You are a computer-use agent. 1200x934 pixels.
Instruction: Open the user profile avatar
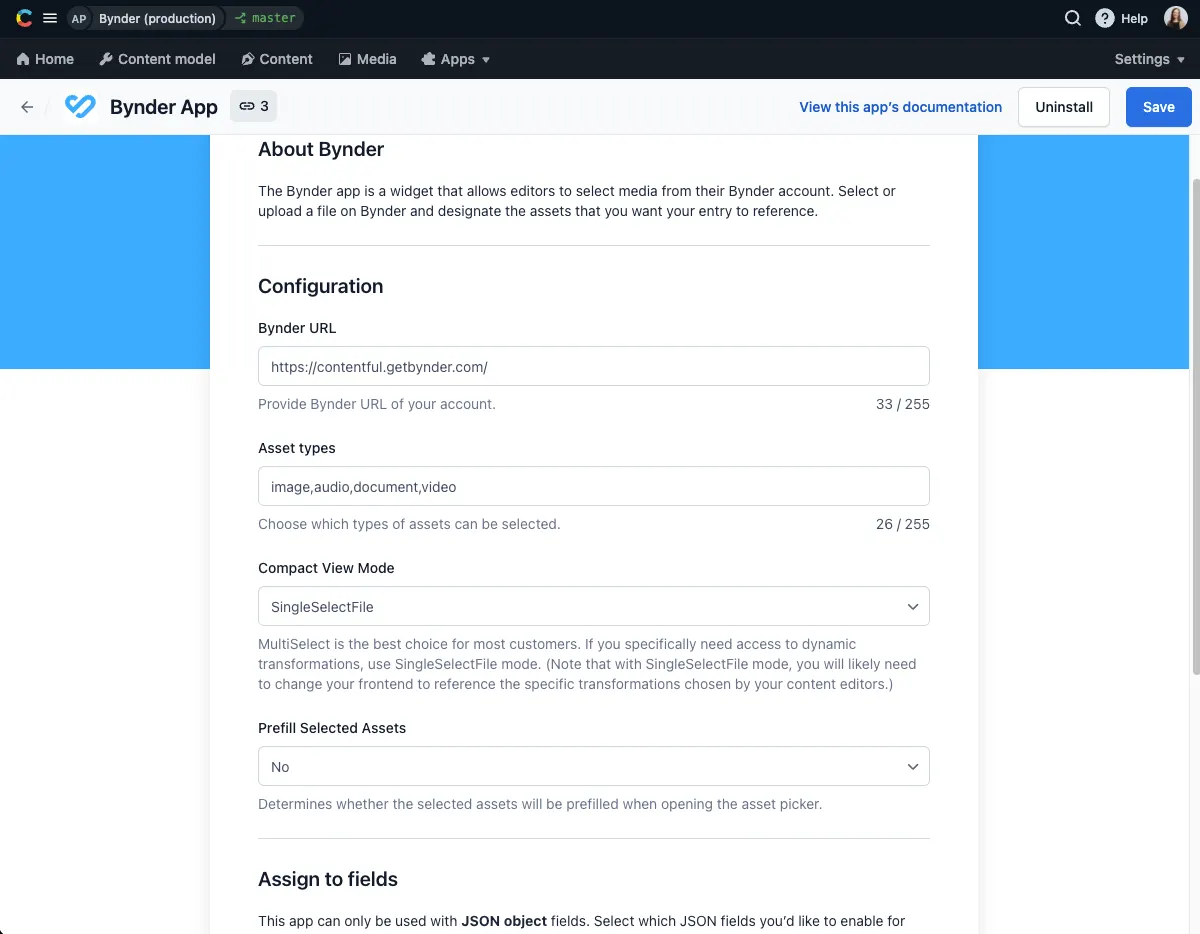coord(1176,18)
